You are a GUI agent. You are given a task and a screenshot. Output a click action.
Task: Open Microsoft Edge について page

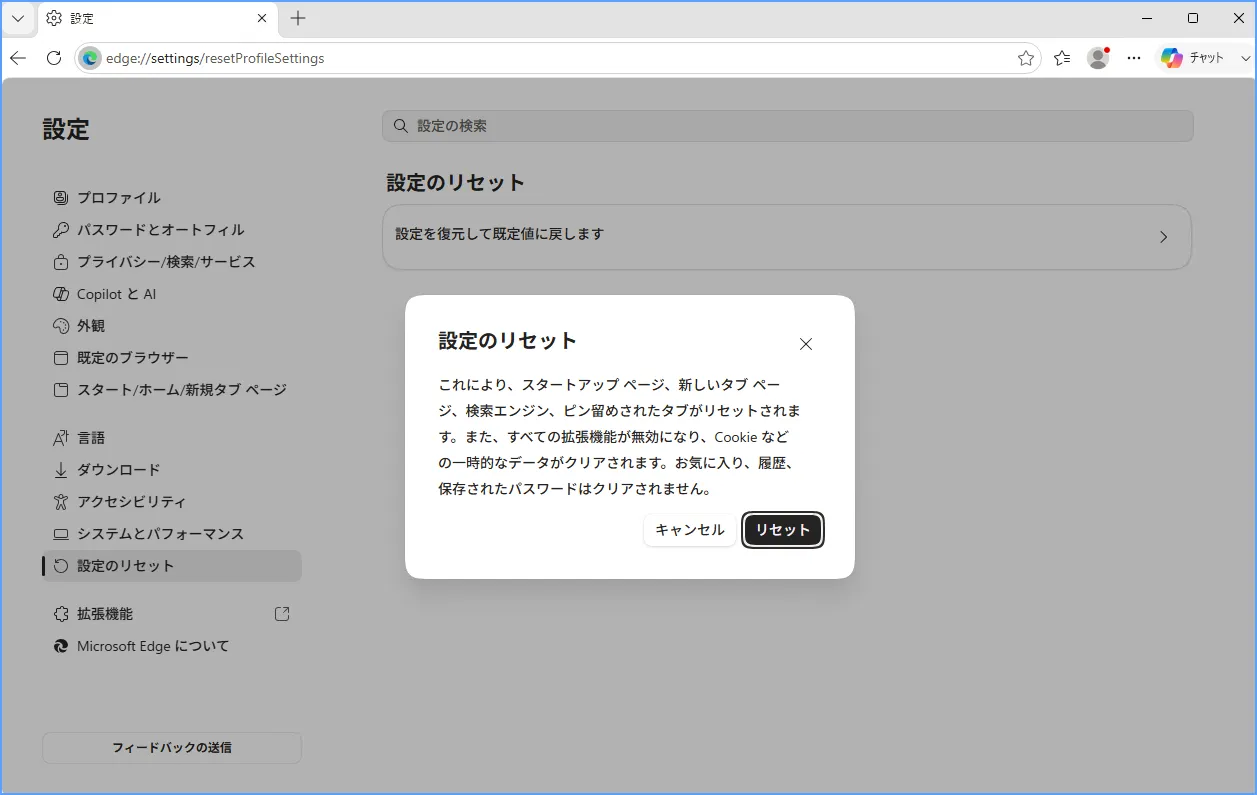pyautogui.click(x=172, y=646)
